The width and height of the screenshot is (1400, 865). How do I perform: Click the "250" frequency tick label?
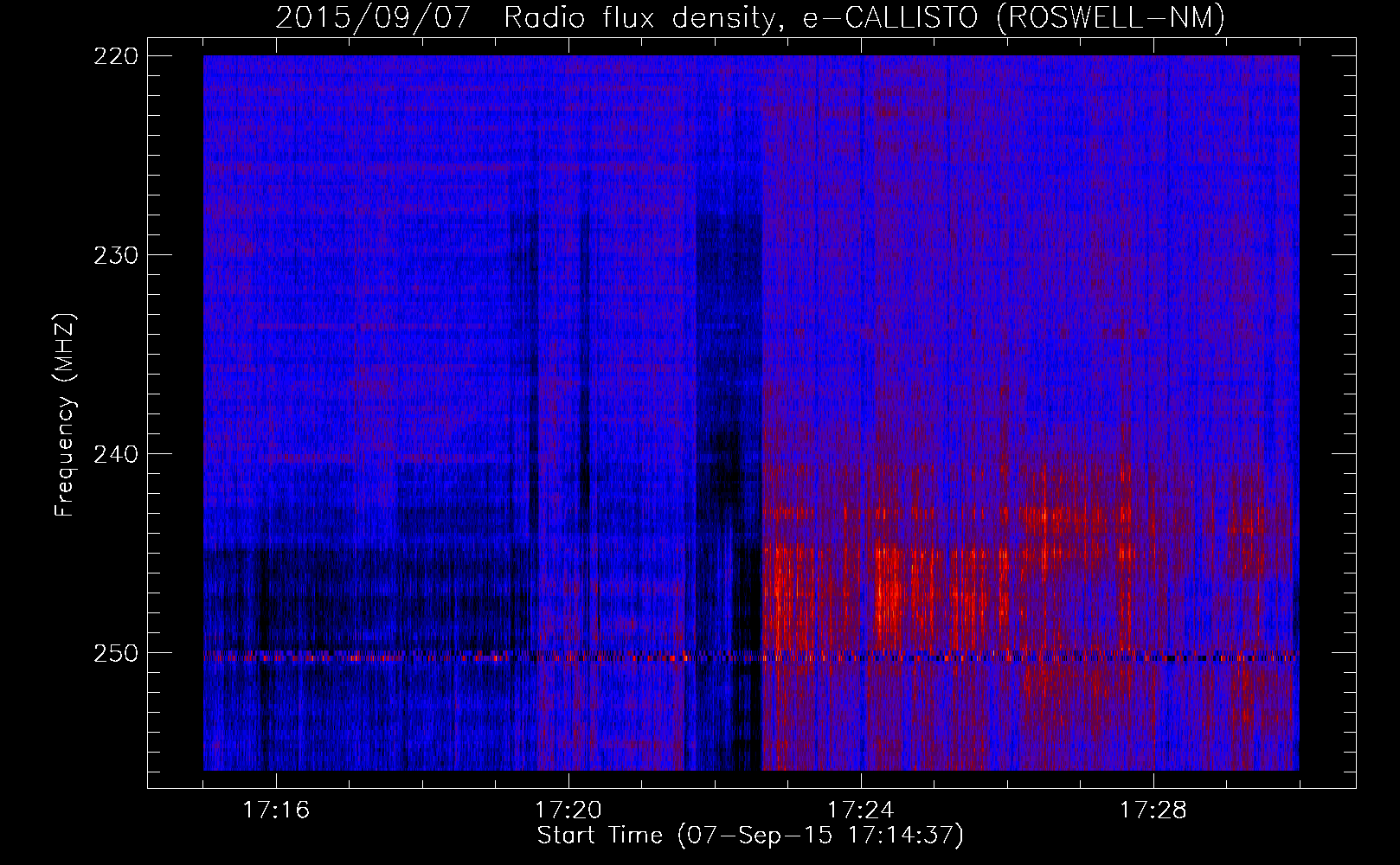(x=115, y=653)
